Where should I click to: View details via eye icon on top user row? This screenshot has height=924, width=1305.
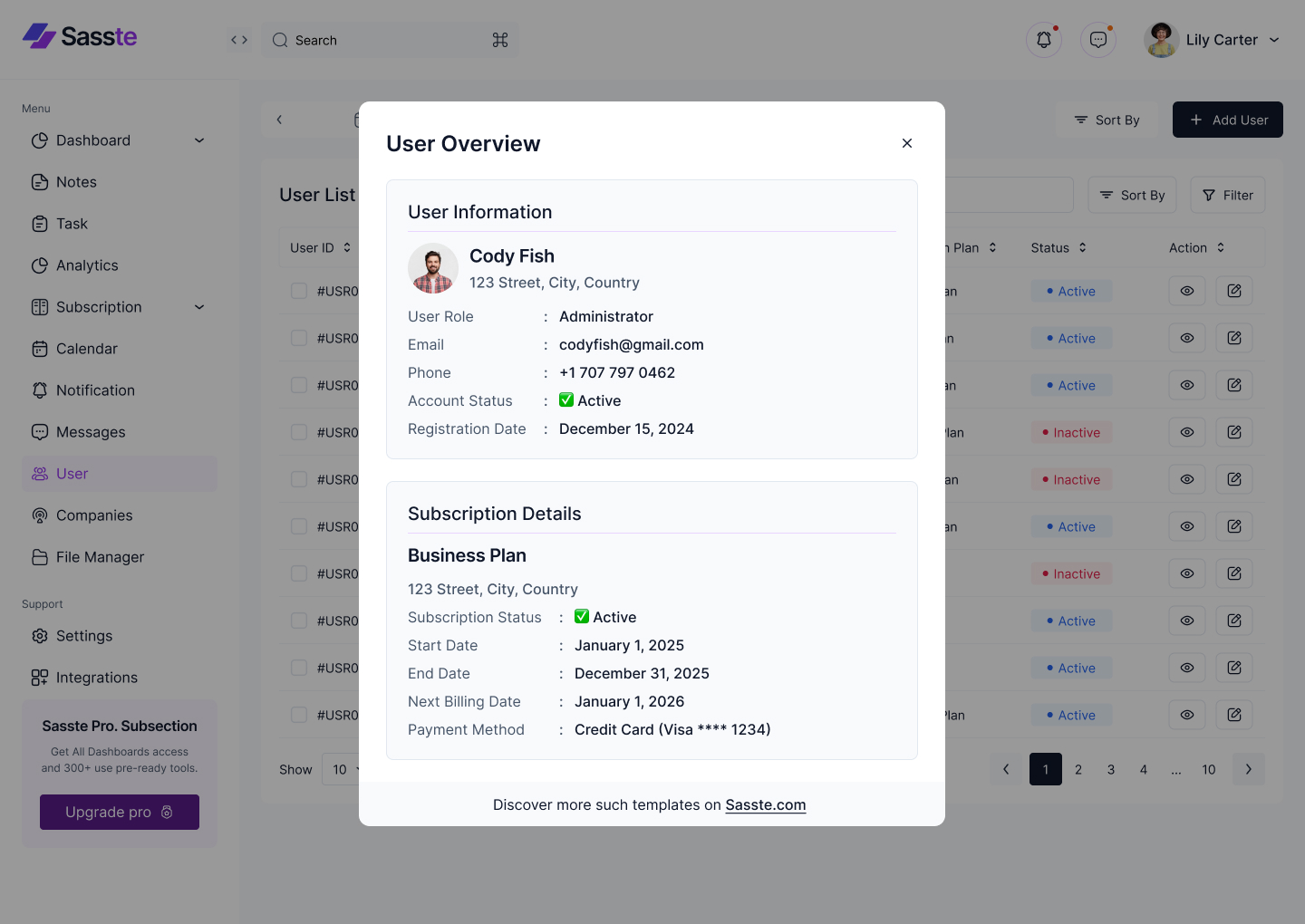[1186, 291]
